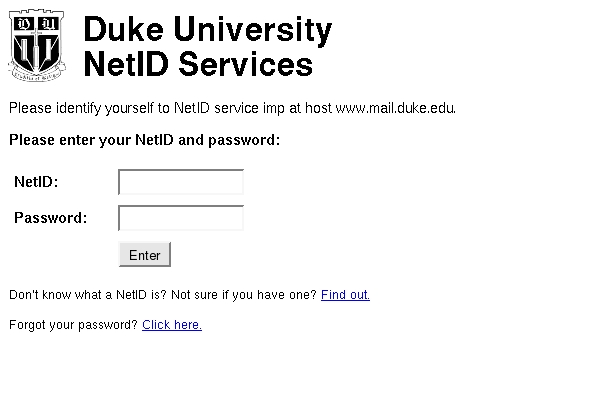Click the "NetID:" field label
This screenshot has width=608, height=397.
point(36,182)
